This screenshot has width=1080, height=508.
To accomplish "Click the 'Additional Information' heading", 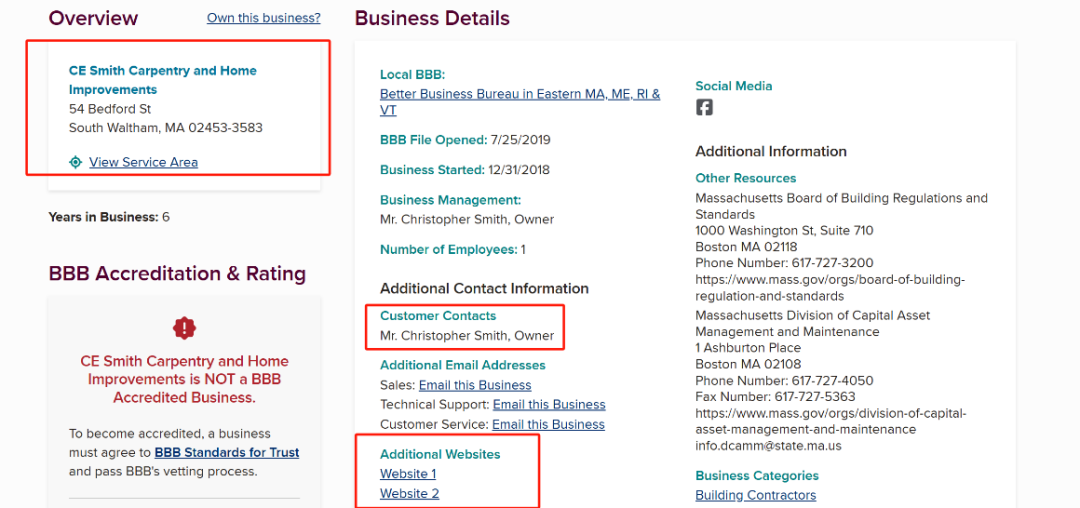I will tap(771, 151).
